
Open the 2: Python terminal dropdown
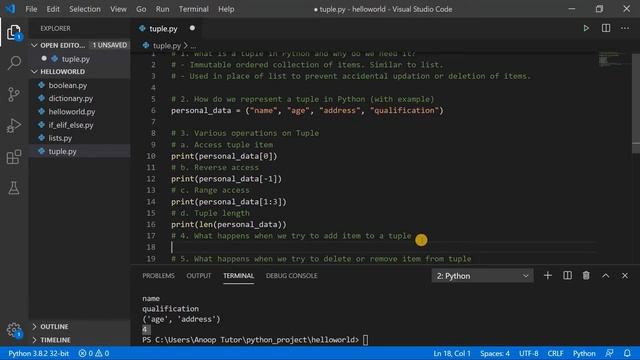pos(482,276)
